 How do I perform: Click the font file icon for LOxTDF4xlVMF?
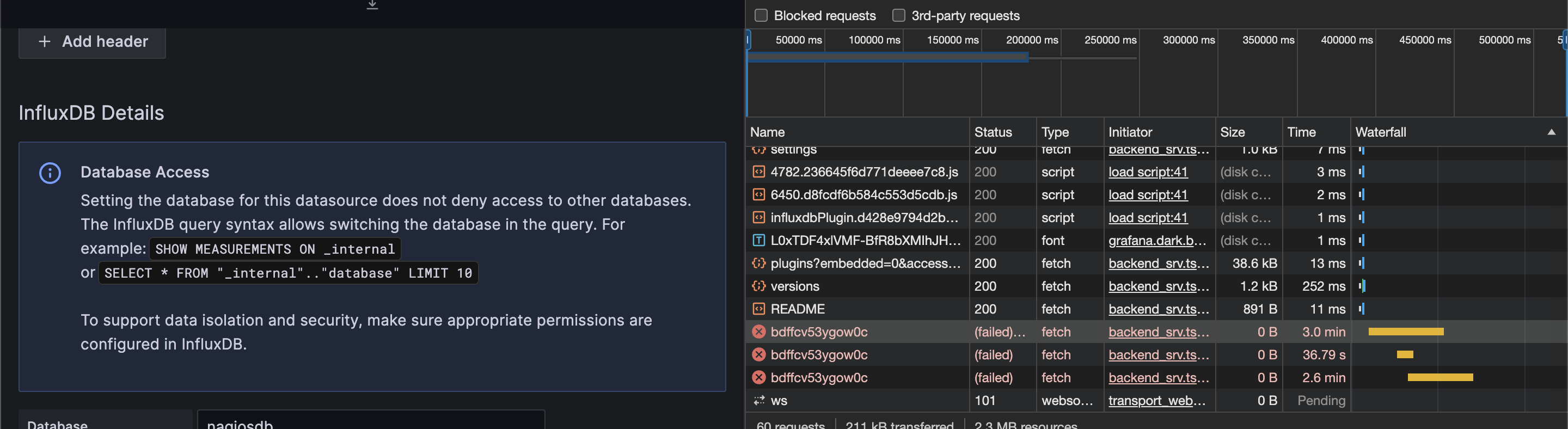pos(758,241)
